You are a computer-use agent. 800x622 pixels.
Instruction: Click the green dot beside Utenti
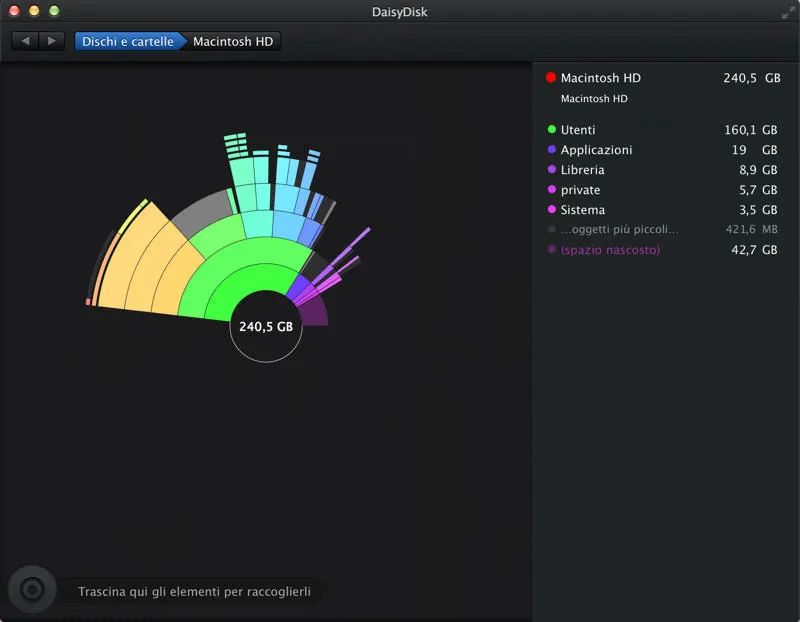550,130
